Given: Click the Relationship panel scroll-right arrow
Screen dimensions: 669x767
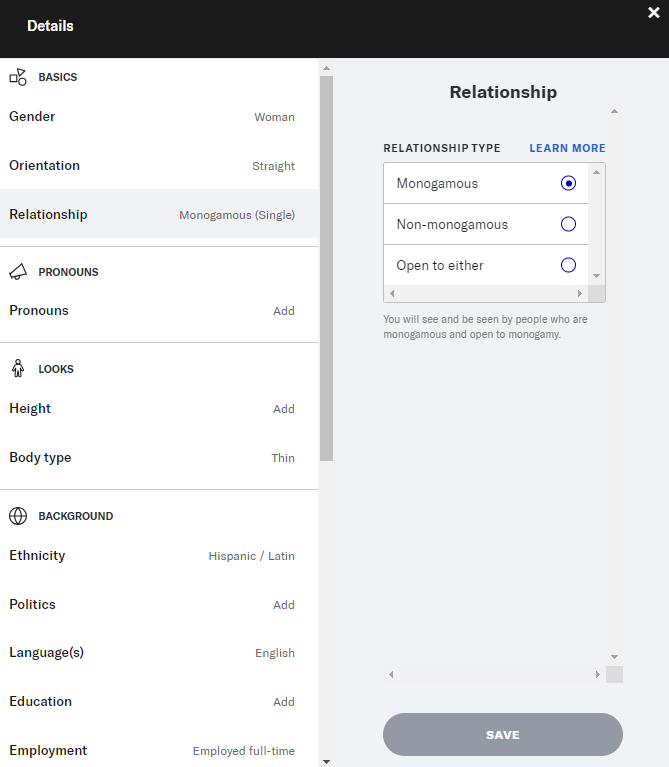Looking at the screenshot, I should point(598,675).
